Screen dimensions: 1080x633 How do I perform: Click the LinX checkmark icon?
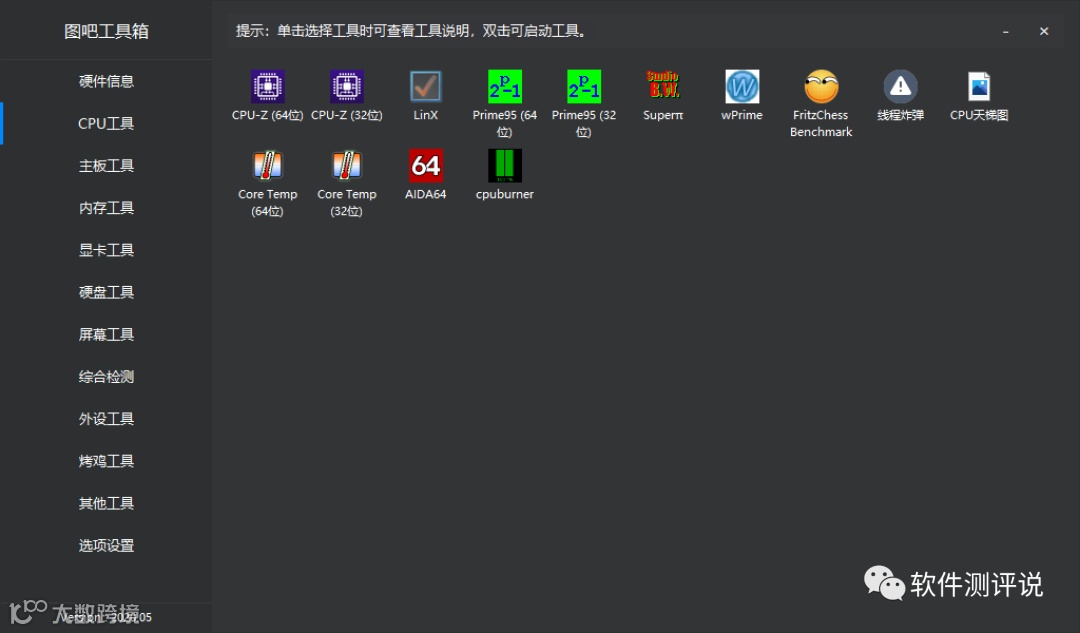pyautogui.click(x=426, y=87)
